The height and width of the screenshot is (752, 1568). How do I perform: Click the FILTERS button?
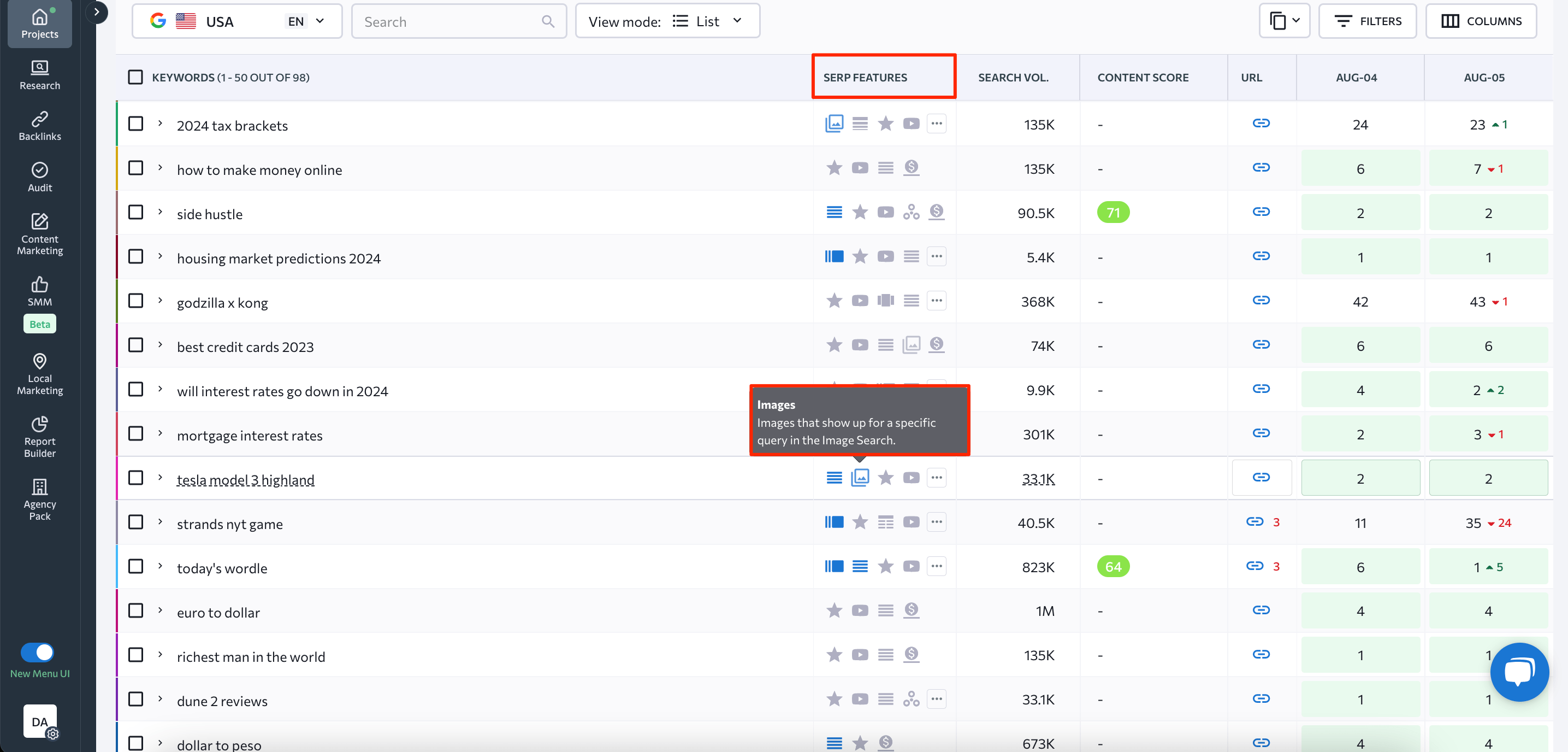tap(1368, 21)
